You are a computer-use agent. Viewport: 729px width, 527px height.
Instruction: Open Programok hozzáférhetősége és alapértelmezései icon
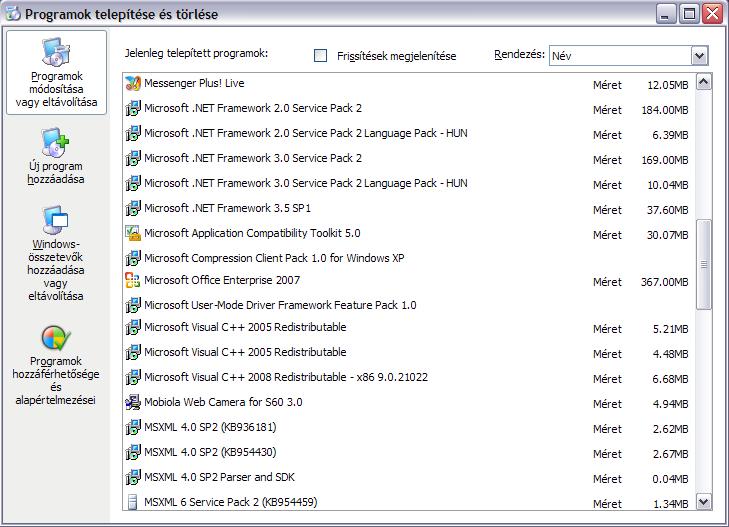pyautogui.click(x=56, y=337)
